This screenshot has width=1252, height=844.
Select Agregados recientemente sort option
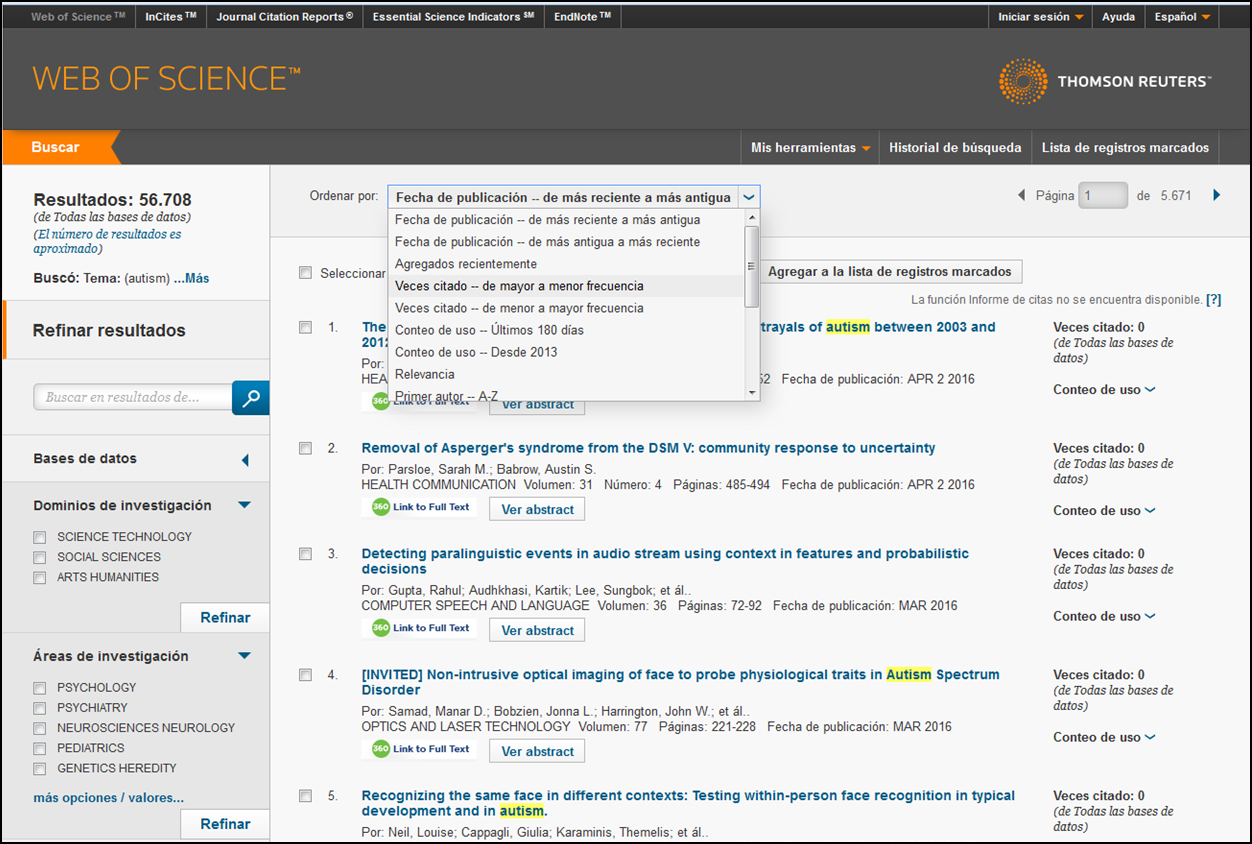(568, 264)
